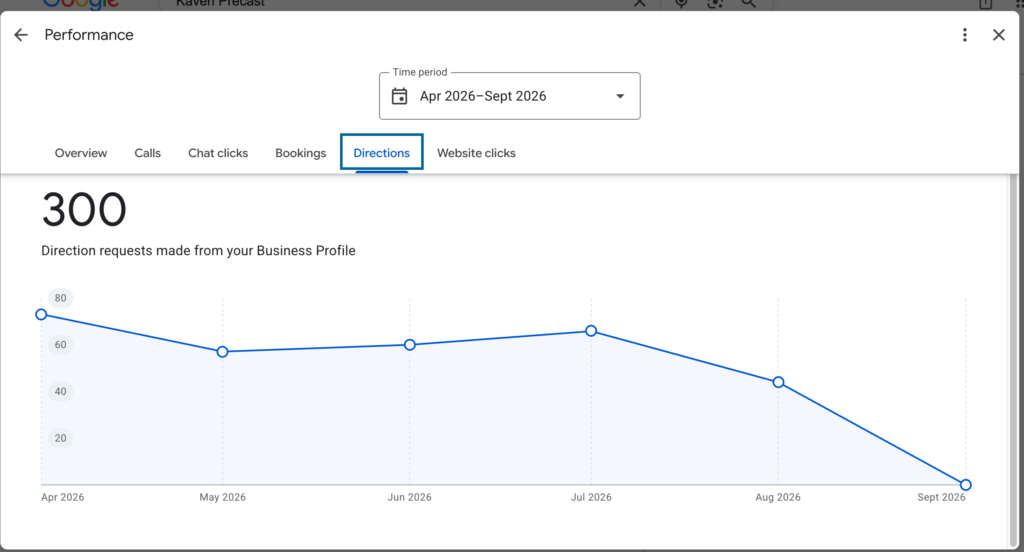Click the Aug 2026 data point on chart

coord(778,382)
